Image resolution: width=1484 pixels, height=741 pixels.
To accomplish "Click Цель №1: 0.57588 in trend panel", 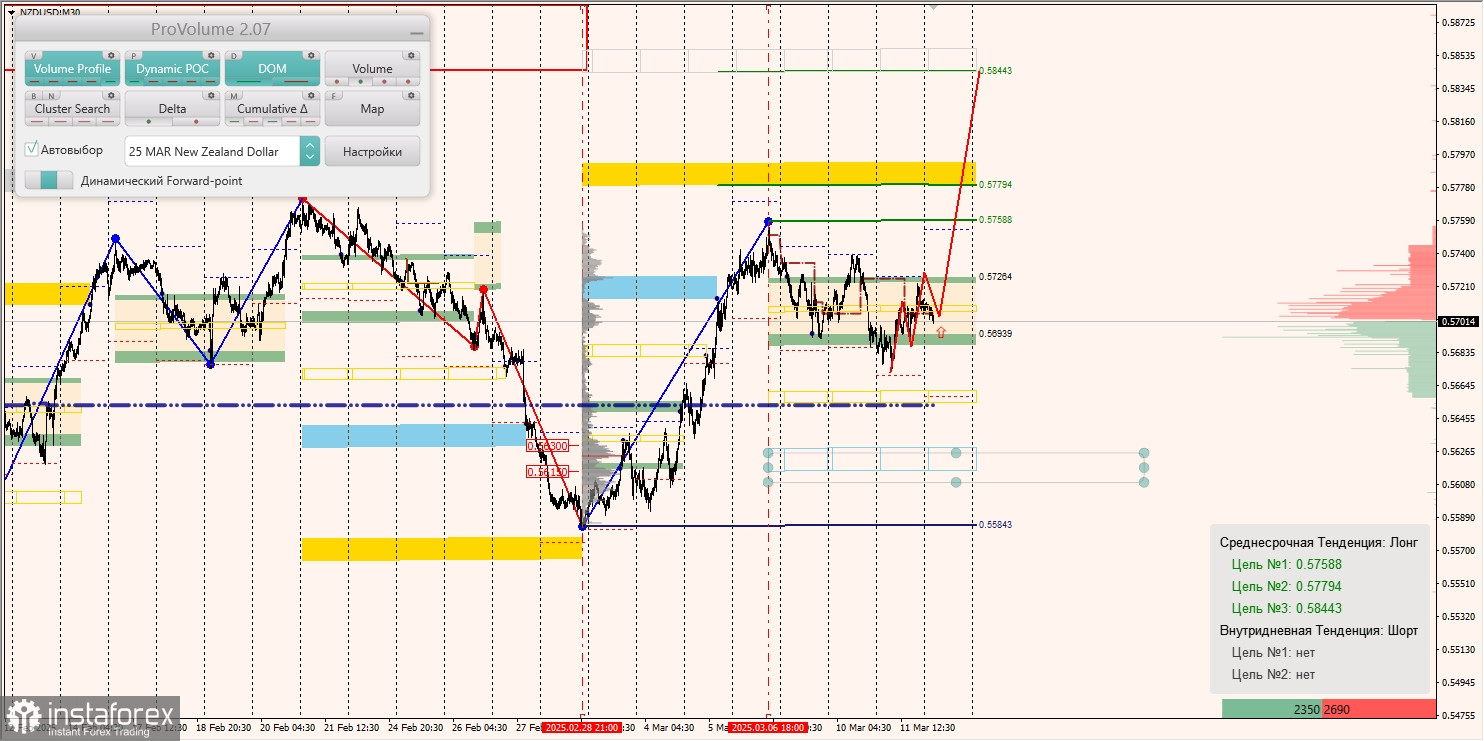I will point(1286,564).
